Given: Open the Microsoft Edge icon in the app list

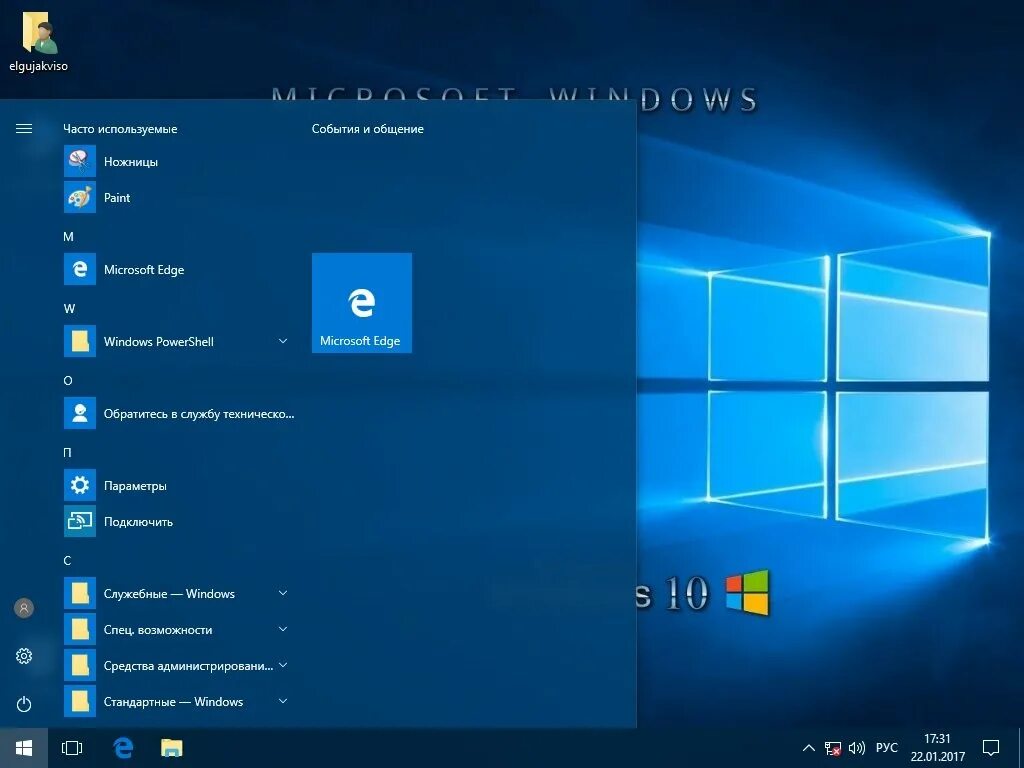Looking at the screenshot, I should (80, 269).
